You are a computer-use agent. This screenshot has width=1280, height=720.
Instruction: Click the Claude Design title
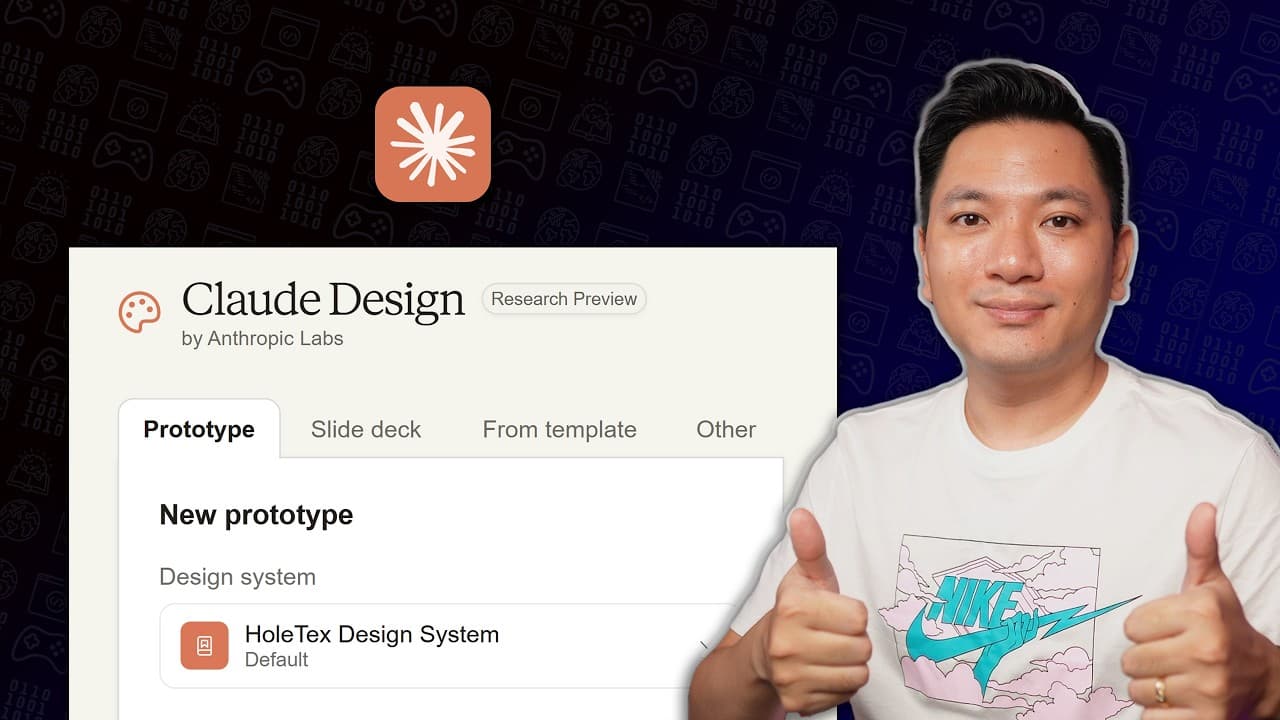coord(323,300)
